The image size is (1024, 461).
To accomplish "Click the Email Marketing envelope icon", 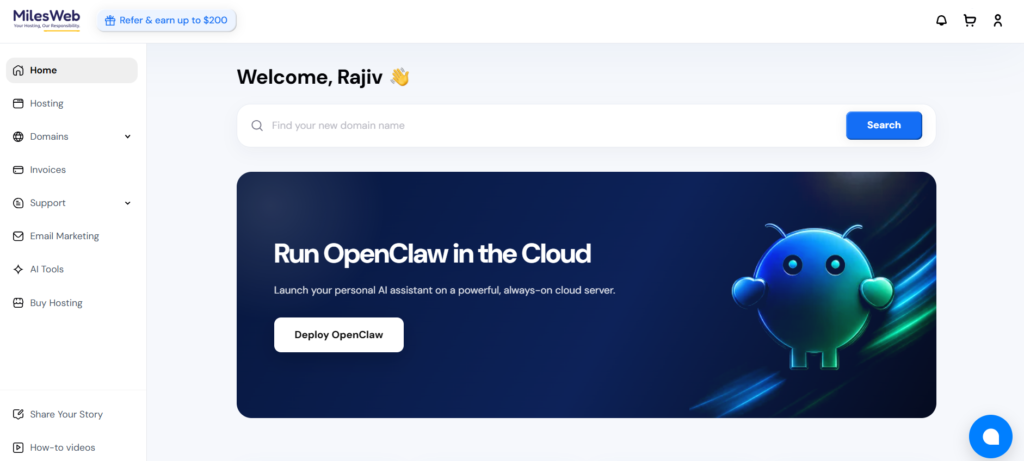I will tap(18, 236).
